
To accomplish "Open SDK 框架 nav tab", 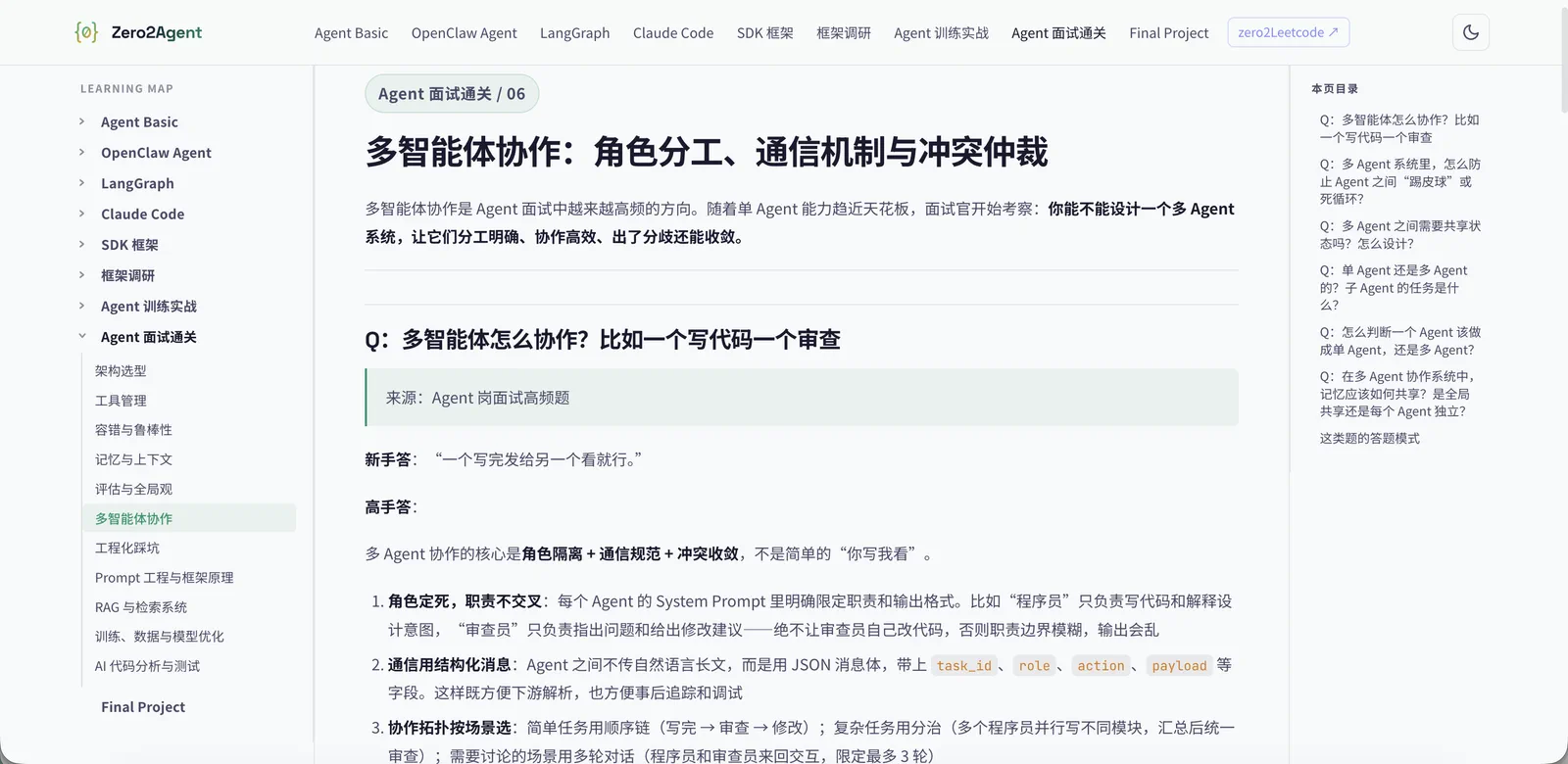I will [x=764, y=33].
